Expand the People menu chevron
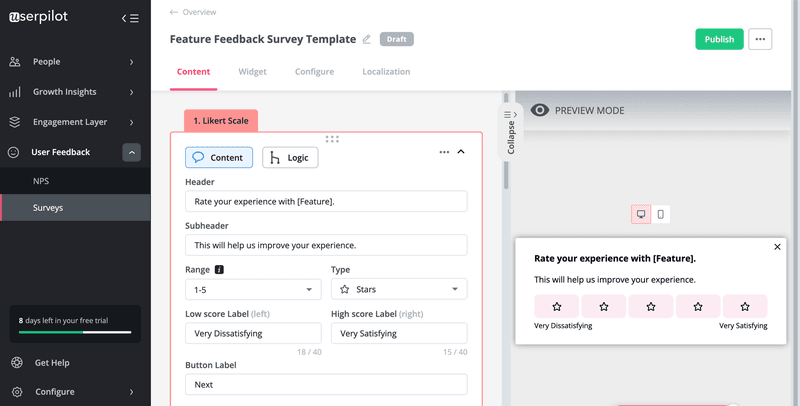The height and width of the screenshot is (406, 800). coord(132,62)
